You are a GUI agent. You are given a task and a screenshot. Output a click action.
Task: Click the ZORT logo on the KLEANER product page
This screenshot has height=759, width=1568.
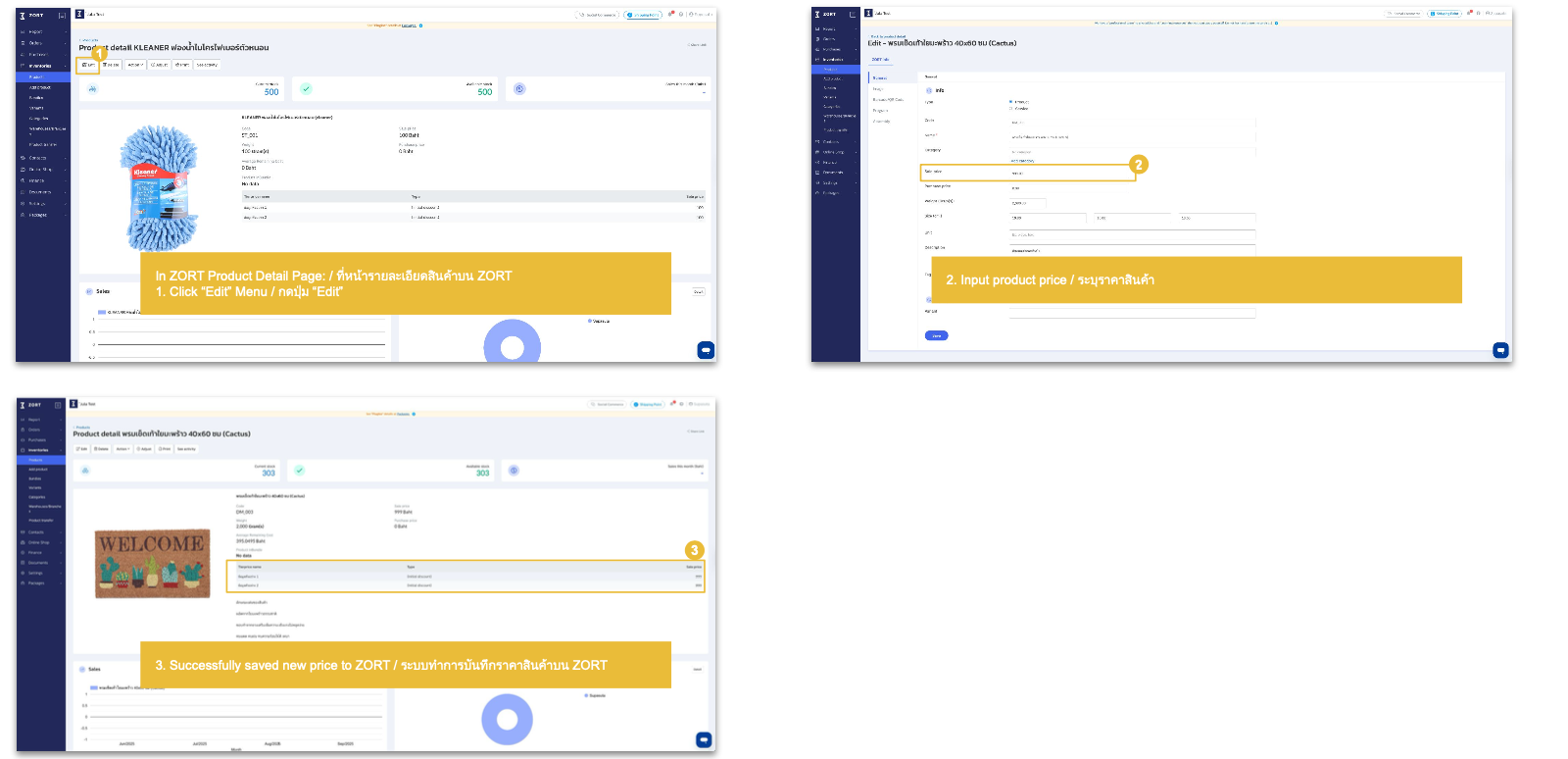[x=32, y=15]
